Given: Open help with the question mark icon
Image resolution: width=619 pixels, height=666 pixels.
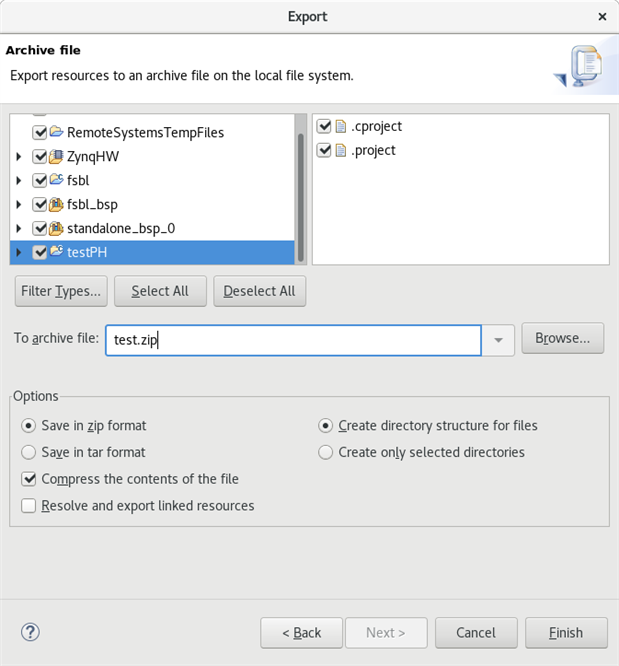Looking at the screenshot, I should pos(30,632).
